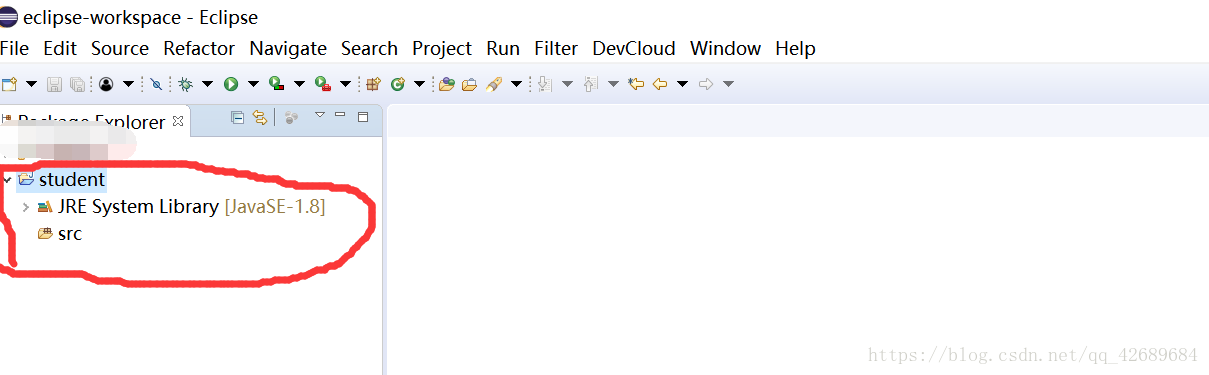Screen dimensions: 1209x375
Task: Click the Back navigation arrow
Action: 660,84
